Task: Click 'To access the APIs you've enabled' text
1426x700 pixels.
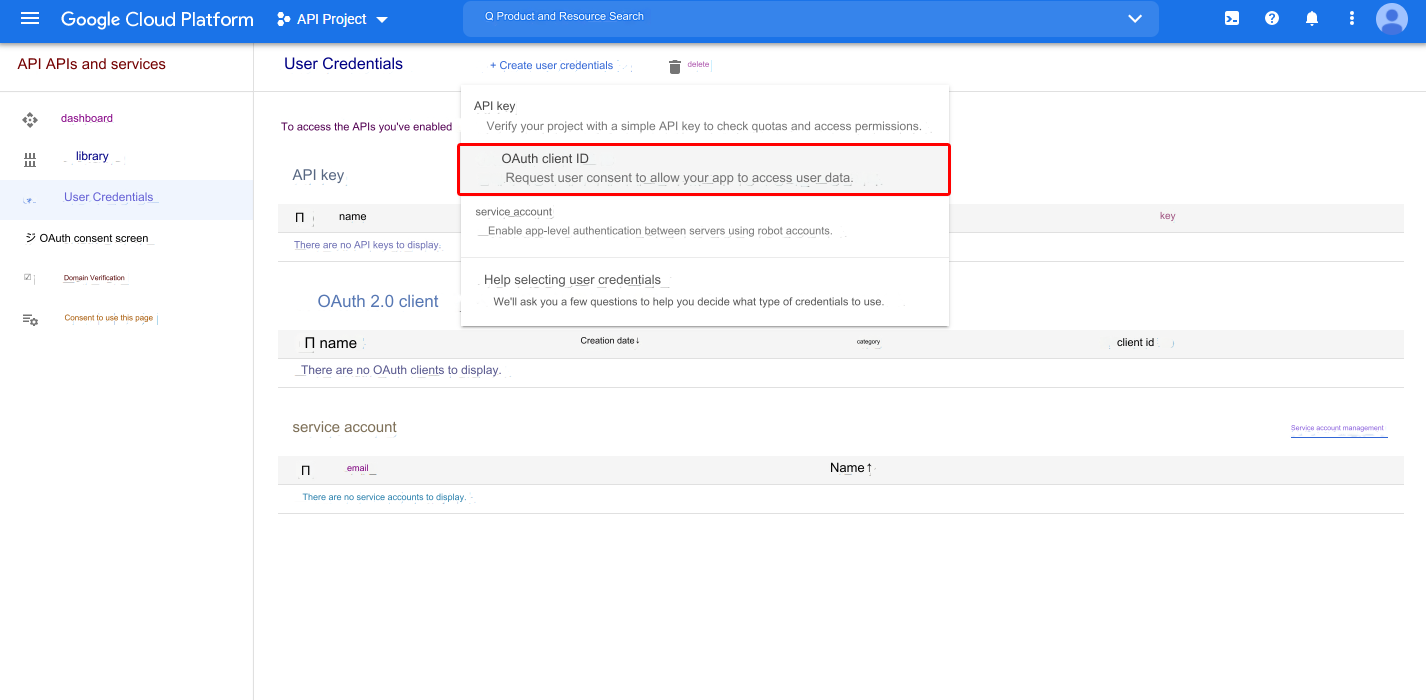Action: click(366, 127)
